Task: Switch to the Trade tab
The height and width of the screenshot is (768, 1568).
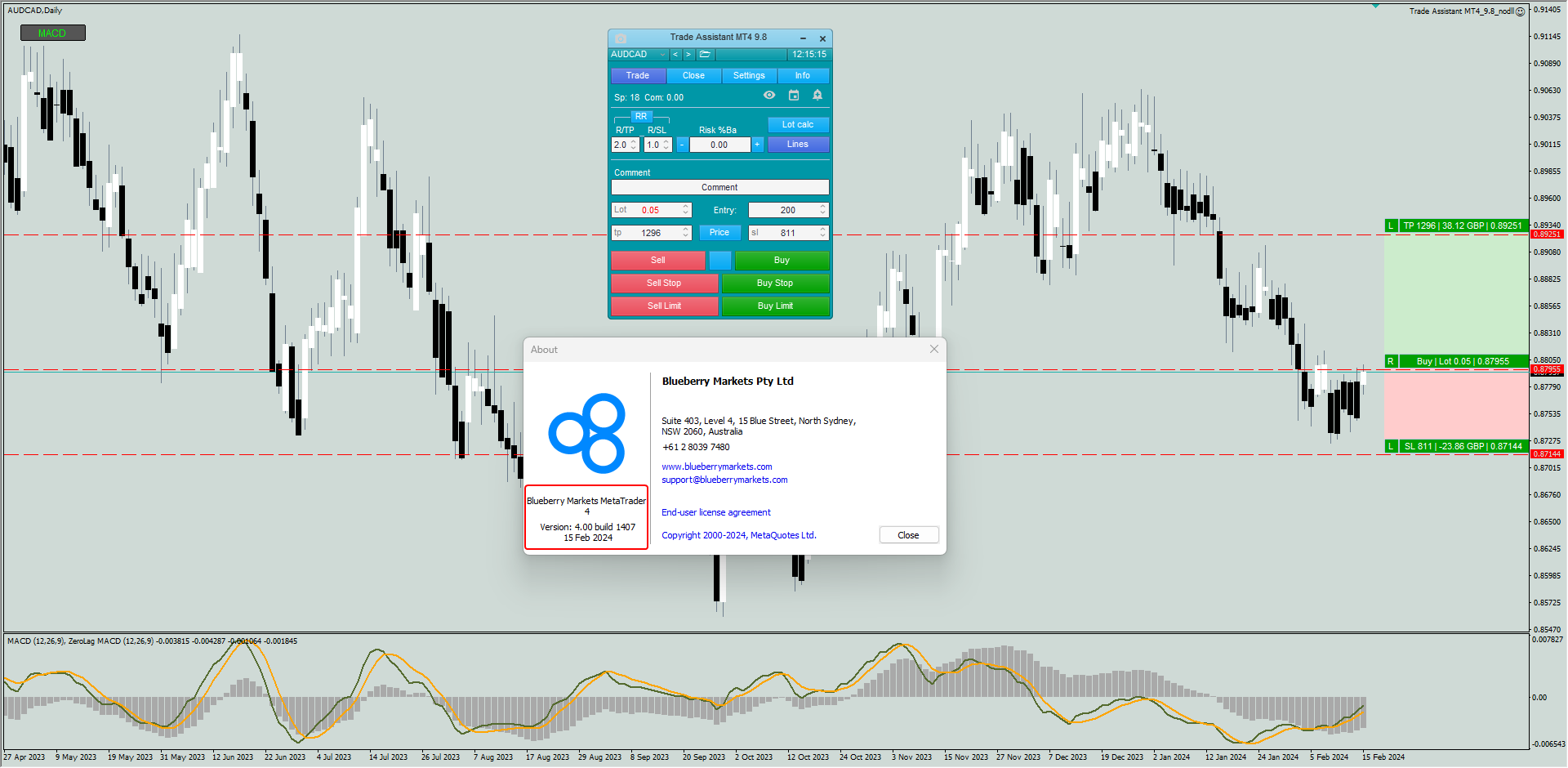Action: 638,76
